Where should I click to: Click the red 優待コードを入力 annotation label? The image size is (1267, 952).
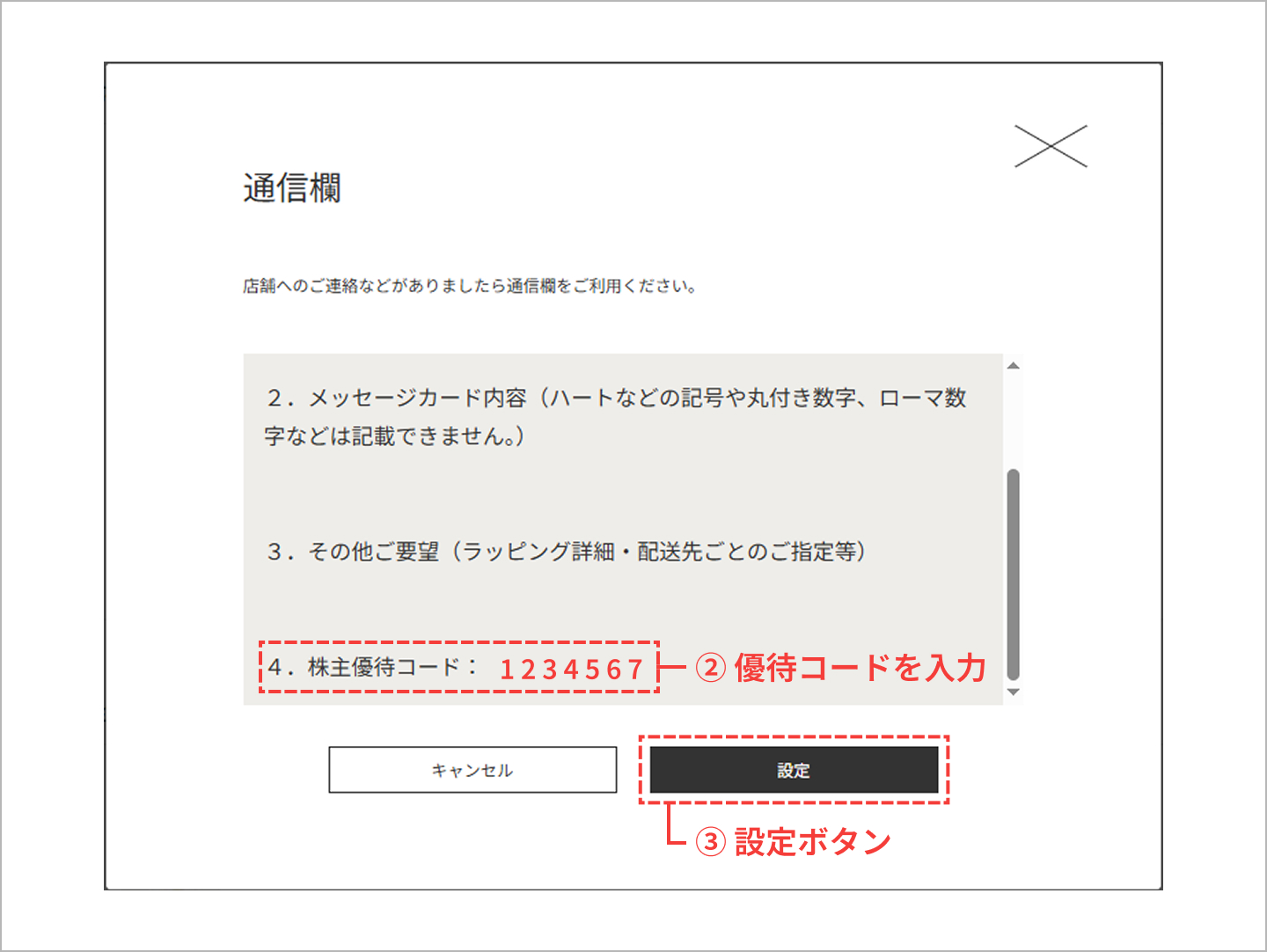point(860,668)
